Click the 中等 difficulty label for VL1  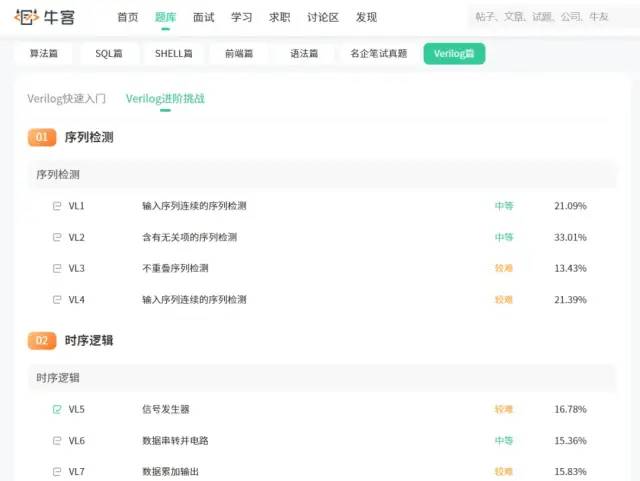click(x=504, y=206)
